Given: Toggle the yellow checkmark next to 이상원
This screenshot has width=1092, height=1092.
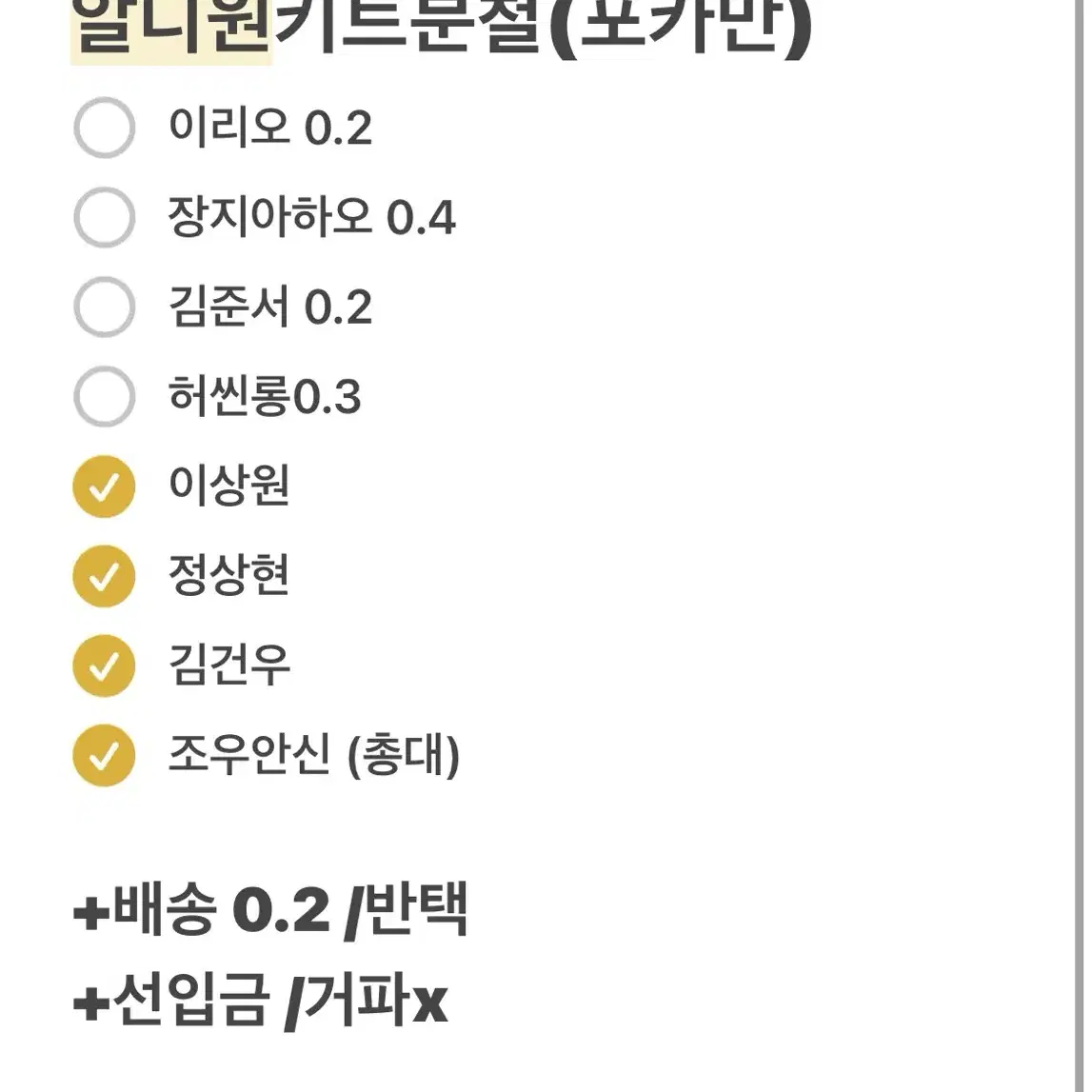Looking at the screenshot, I should point(104,486).
